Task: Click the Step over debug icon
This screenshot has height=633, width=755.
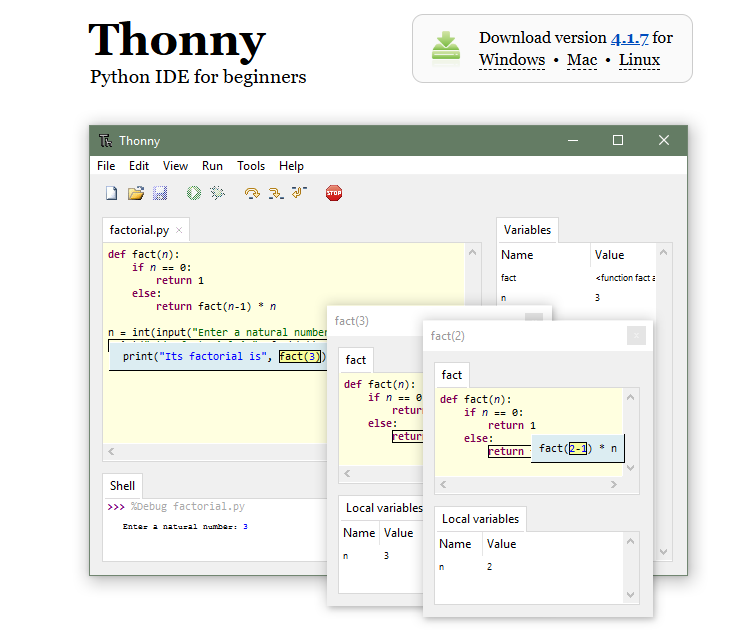Action: [x=252, y=193]
